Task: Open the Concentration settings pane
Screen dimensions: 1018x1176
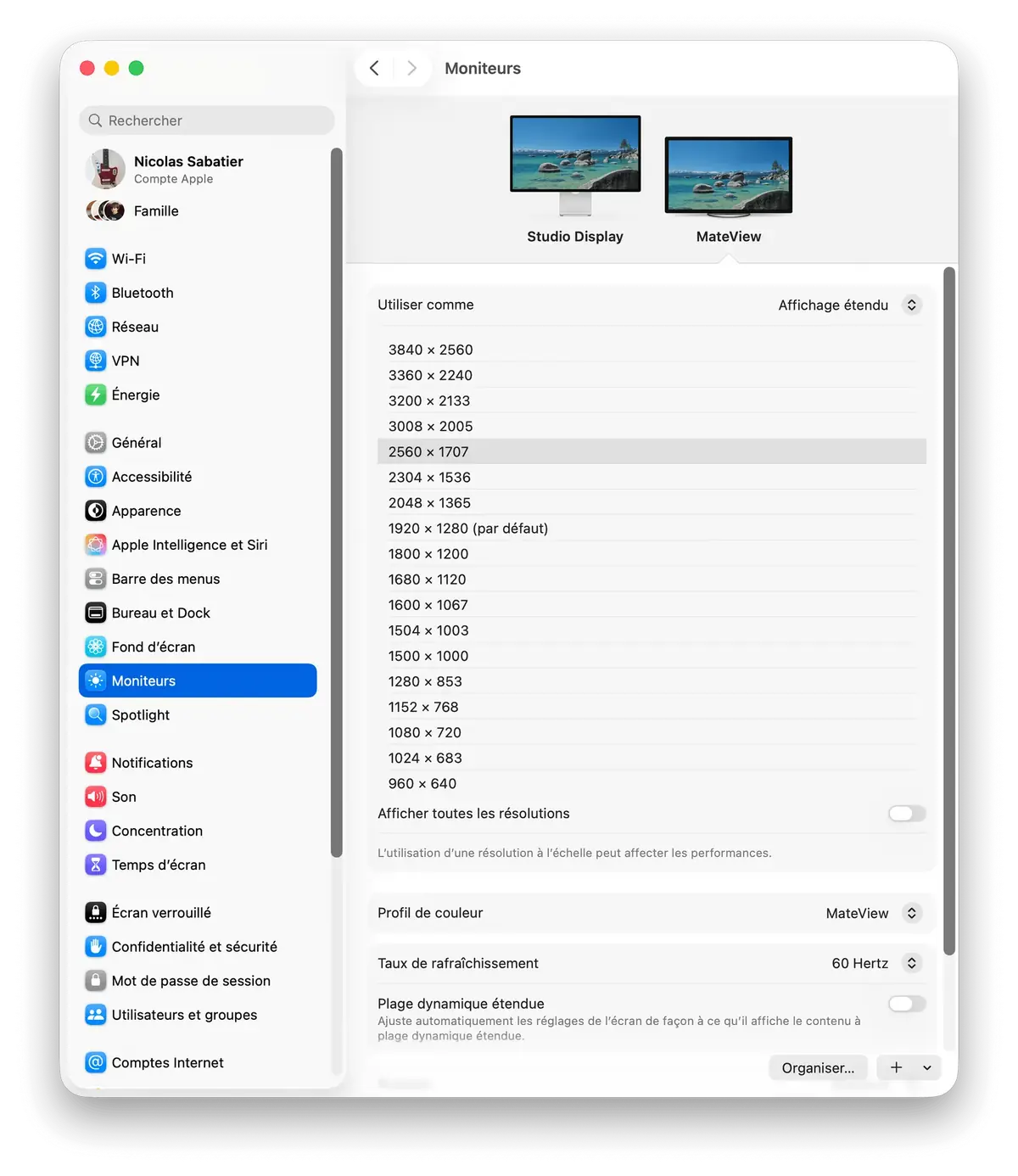Action: point(198,831)
